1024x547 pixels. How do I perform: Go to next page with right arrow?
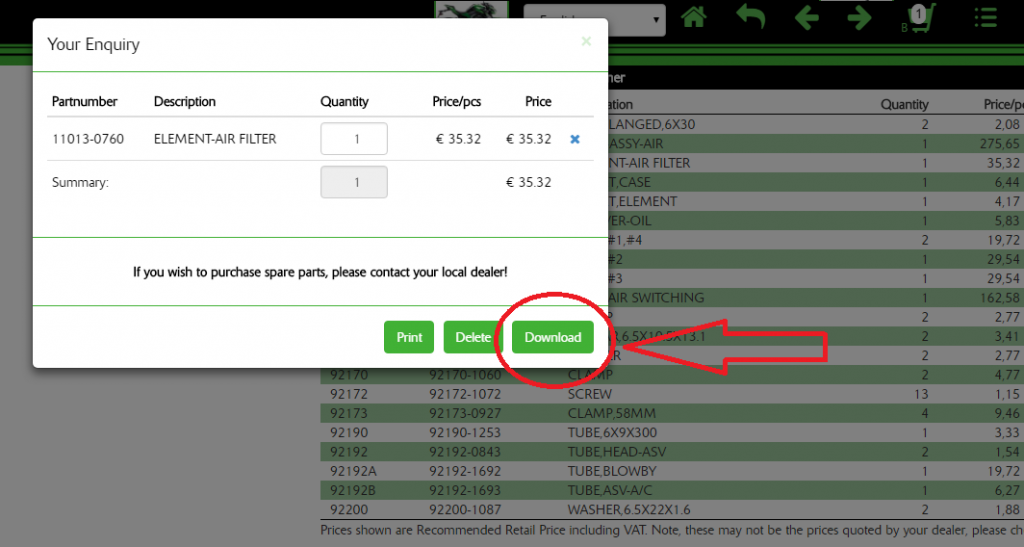(859, 18)
